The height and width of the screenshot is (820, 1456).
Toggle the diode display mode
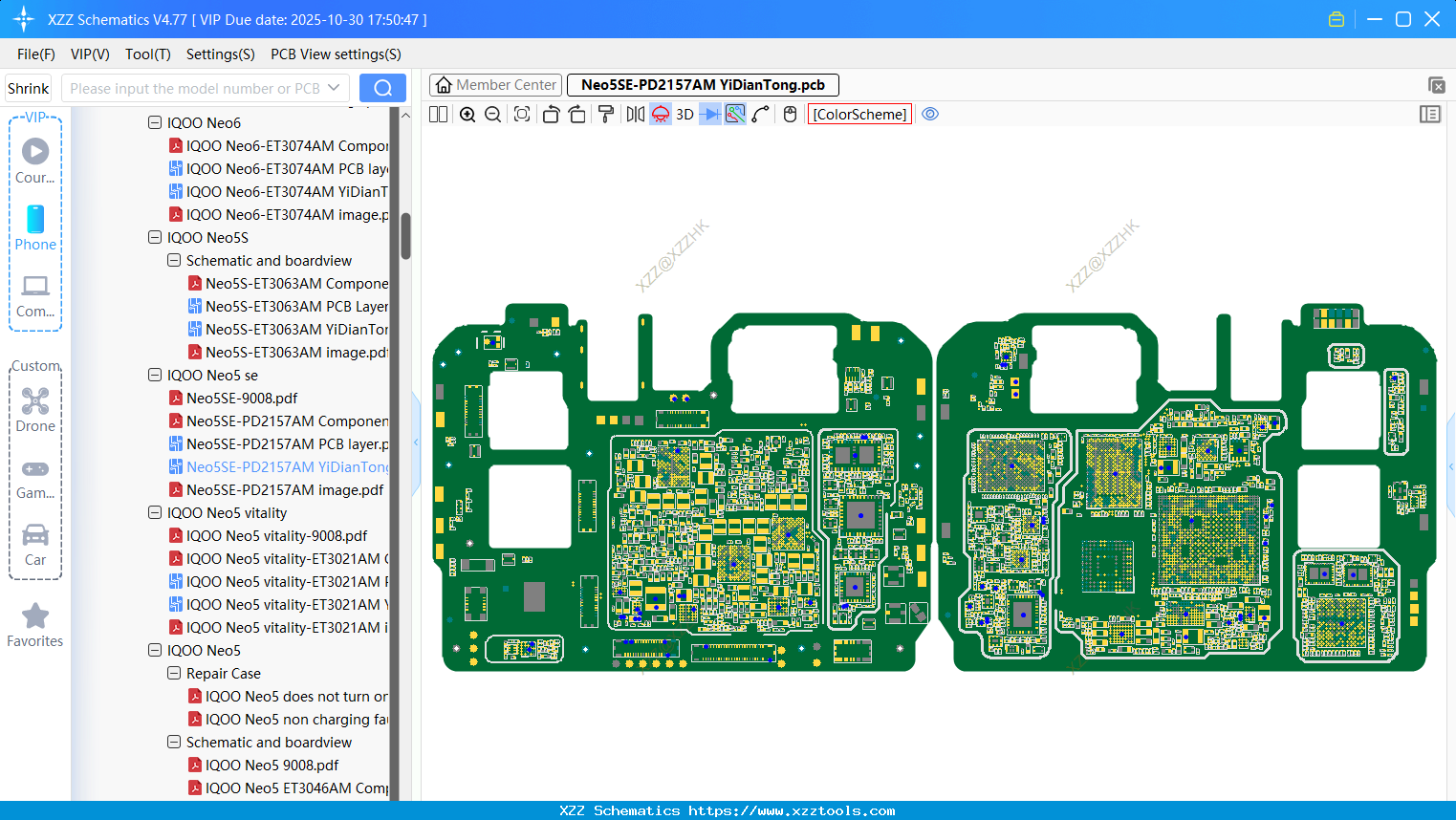(x=710, y=115)
